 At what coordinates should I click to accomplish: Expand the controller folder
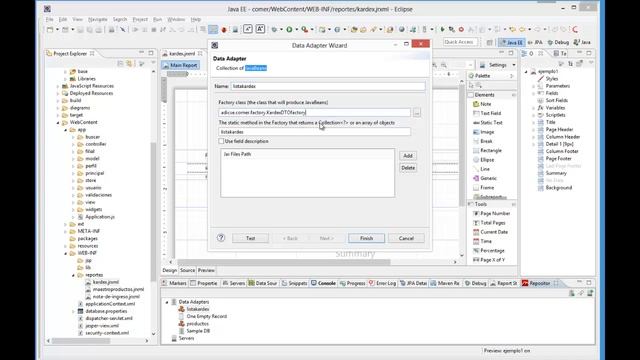point(73,144)
